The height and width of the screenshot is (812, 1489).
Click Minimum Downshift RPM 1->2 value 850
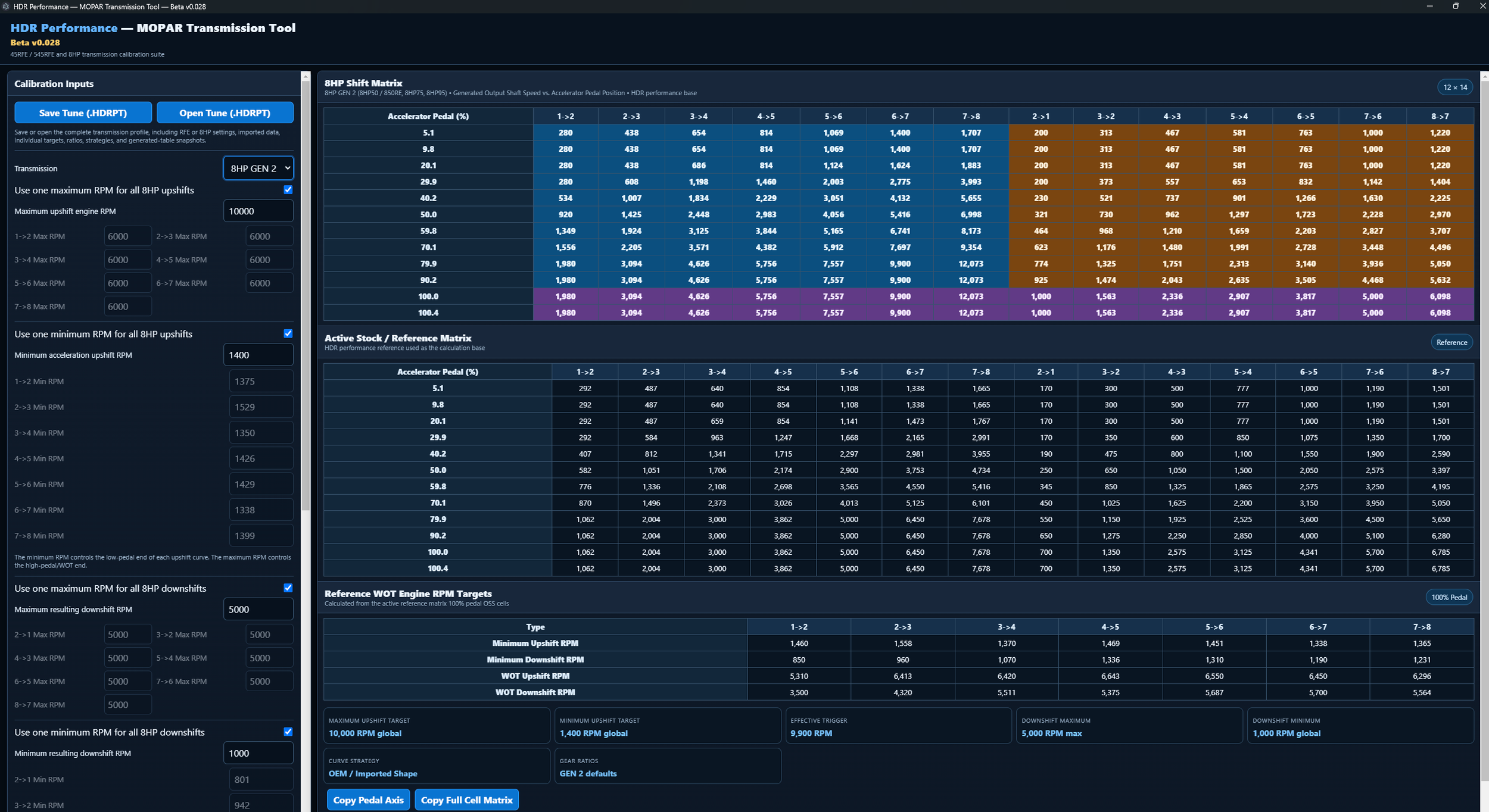799,660
